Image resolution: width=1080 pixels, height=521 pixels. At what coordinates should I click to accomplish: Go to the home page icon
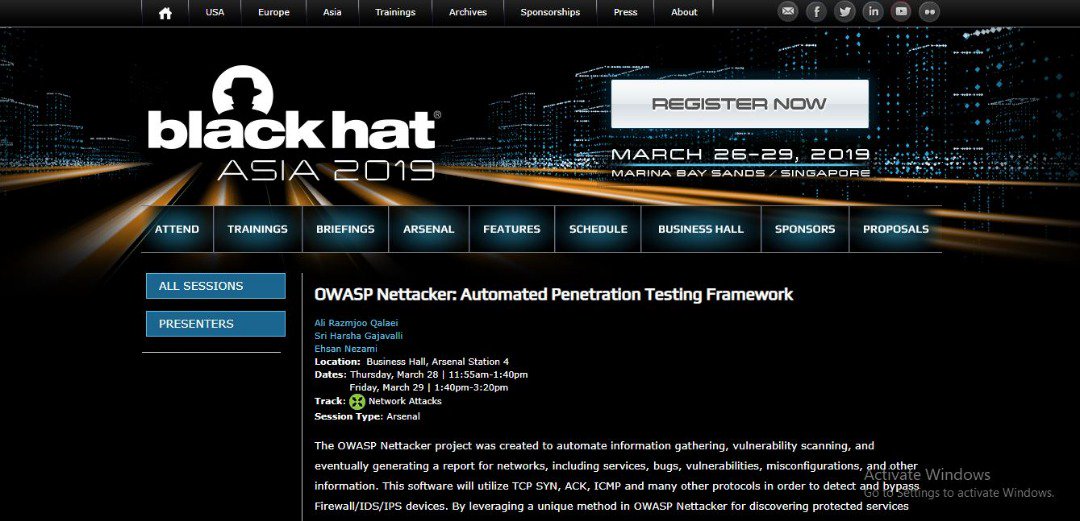coord(165,12)
